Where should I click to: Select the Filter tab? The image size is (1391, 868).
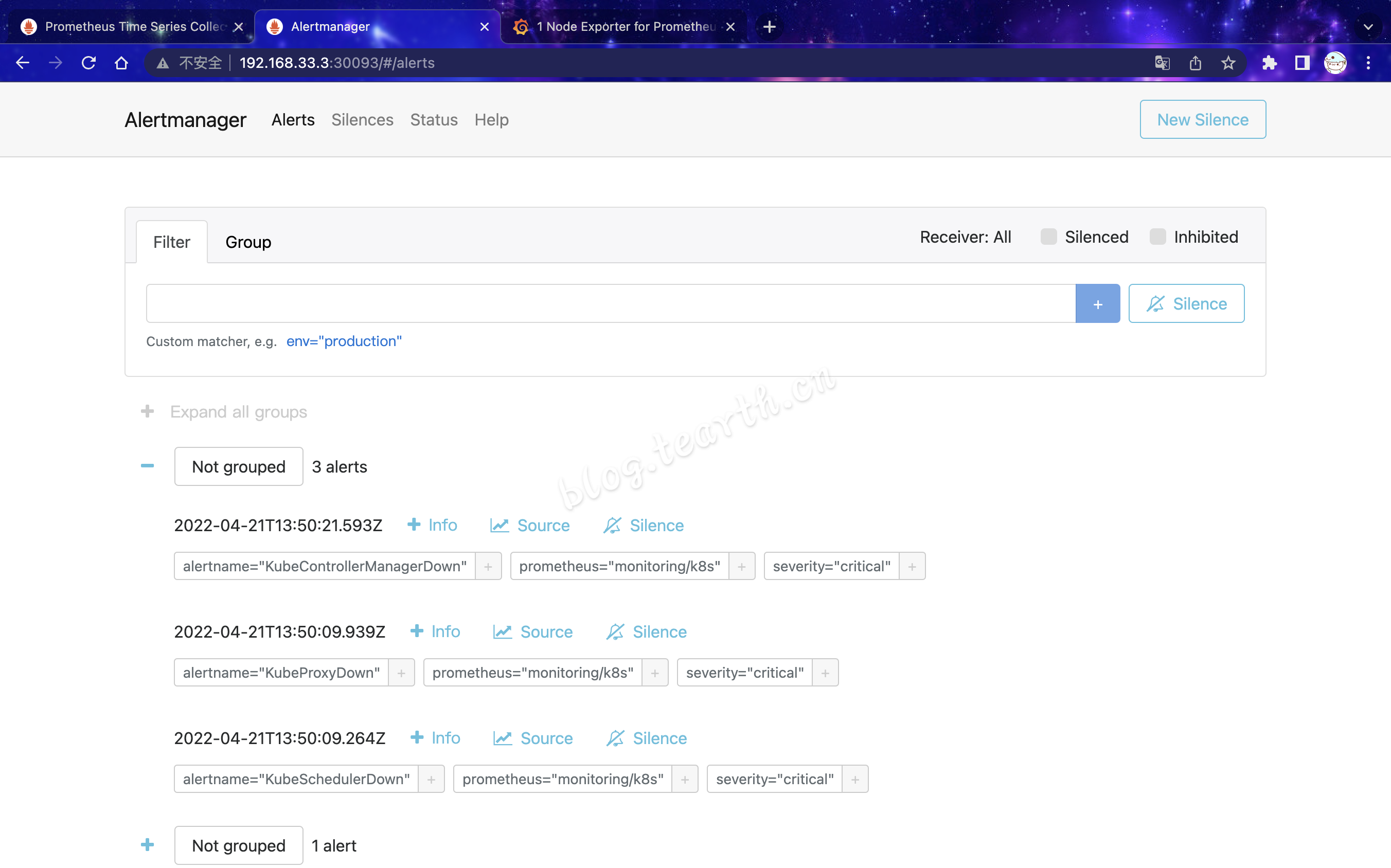[172, 242]
